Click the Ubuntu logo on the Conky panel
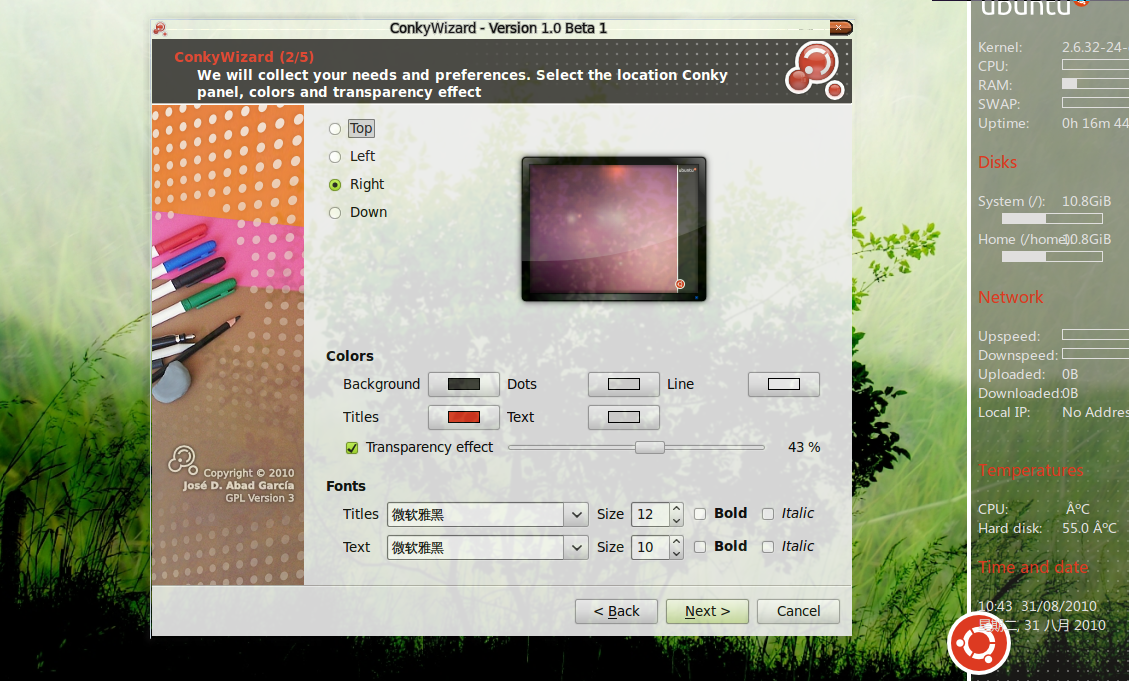The height and width of the screenshot is (681, 1129). click(979, 643)
